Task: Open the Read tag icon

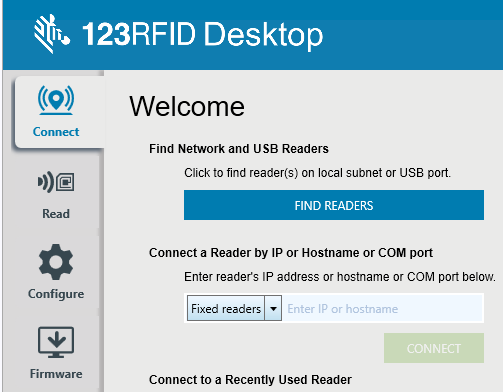Action: (x=56, y=182)
